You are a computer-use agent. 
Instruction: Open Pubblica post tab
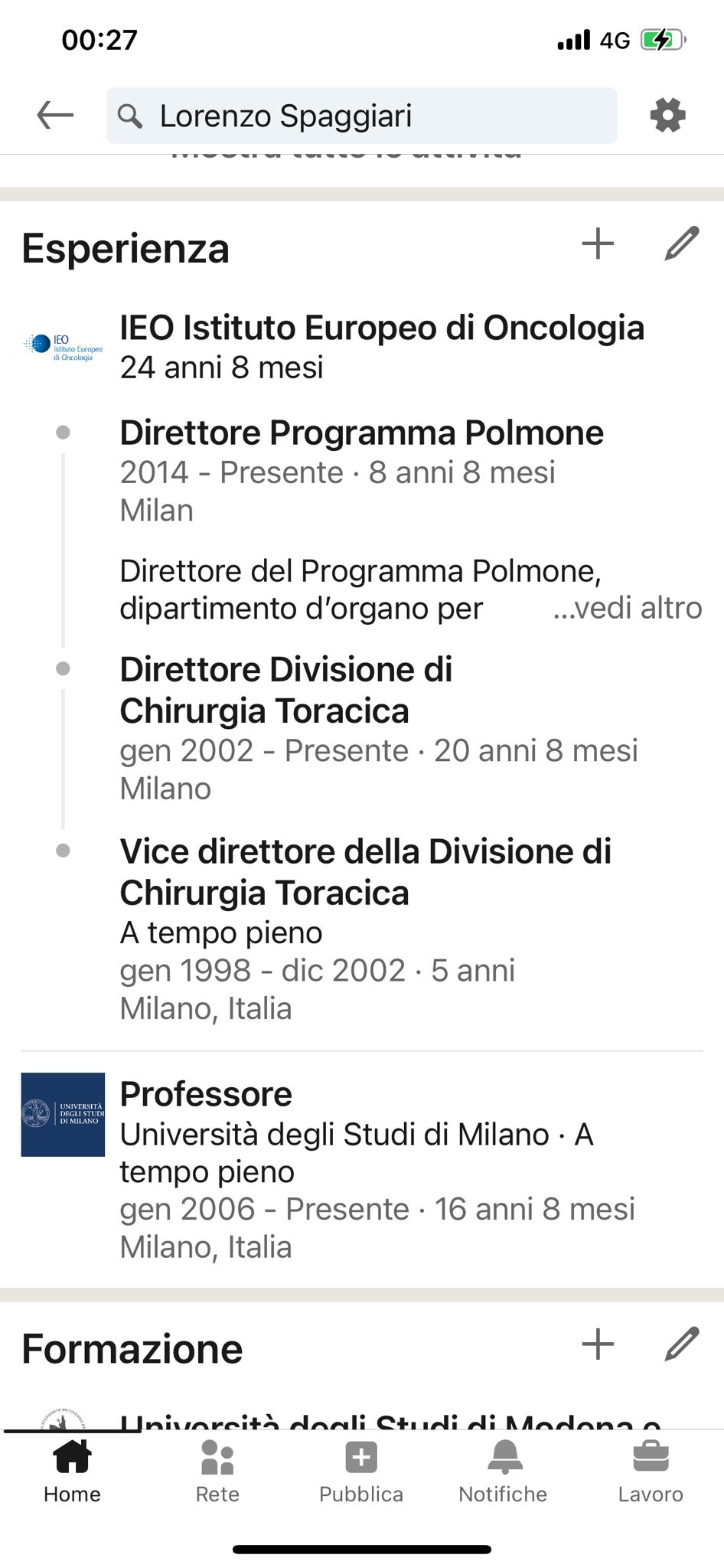pos(361,1472)
